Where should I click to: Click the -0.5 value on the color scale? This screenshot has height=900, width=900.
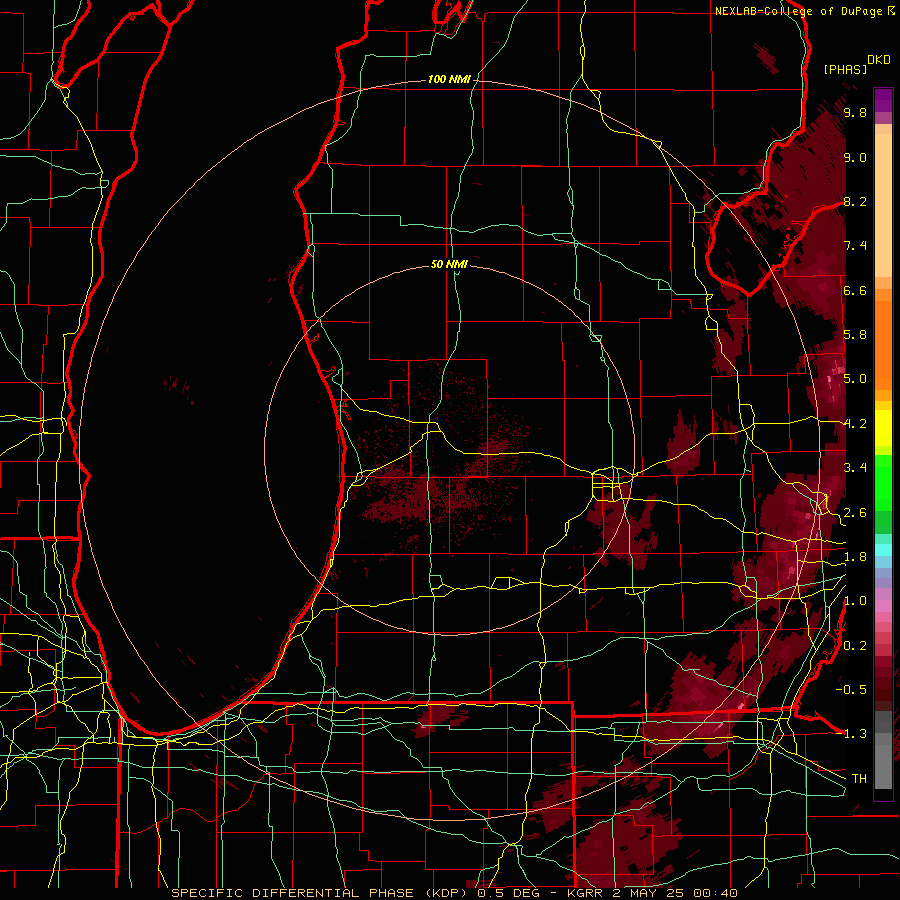coord(851,690)
